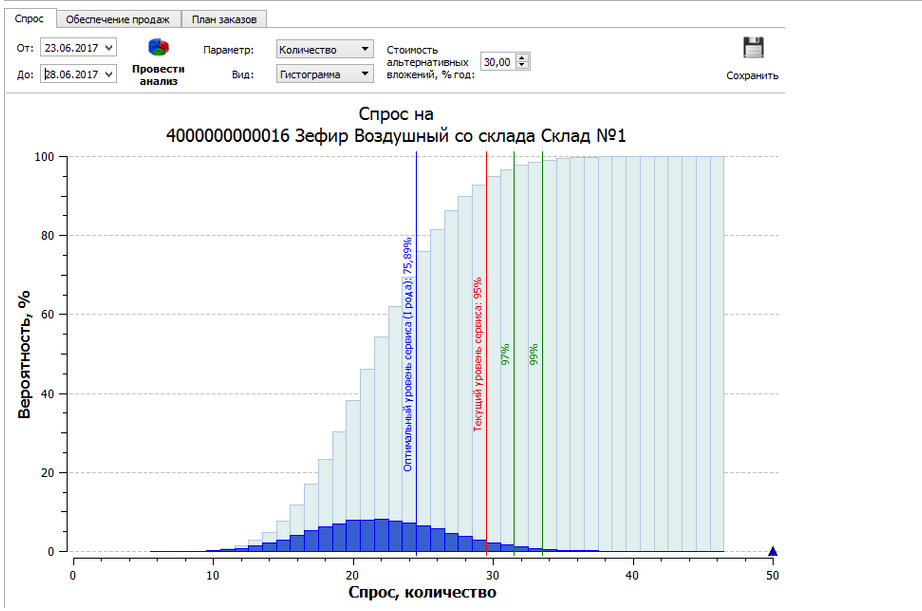Expand the От date dropdown arrow
The height and width of the screenshot is (611, 922).
pyautogui.click(x=109, y=48)
